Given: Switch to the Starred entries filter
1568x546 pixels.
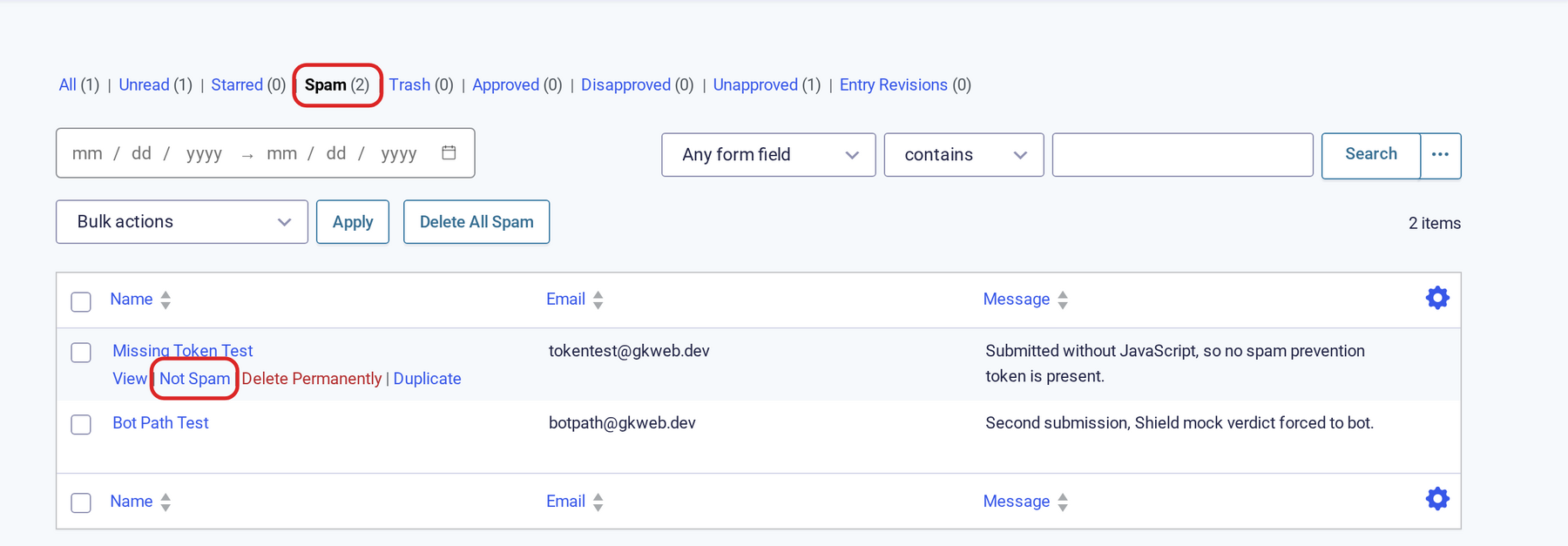Looking at the screenshot, I should coord(237,84).
